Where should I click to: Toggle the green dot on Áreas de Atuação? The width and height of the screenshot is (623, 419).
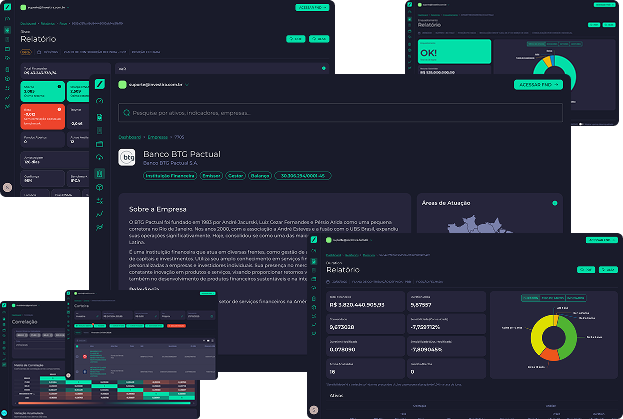pos(556,202)
